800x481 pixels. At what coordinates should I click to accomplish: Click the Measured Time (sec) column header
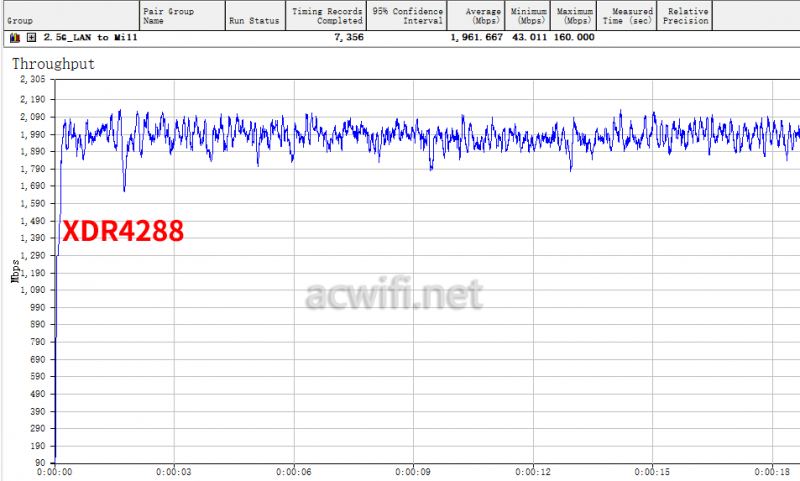[x=627, y=15]
